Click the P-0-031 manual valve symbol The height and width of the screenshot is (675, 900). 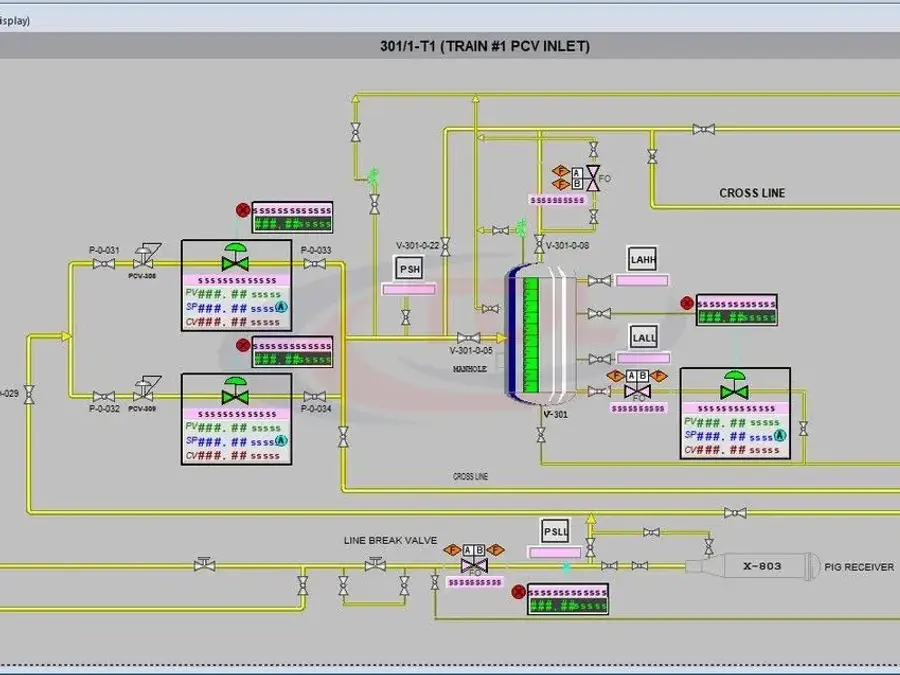coord(104,263)
